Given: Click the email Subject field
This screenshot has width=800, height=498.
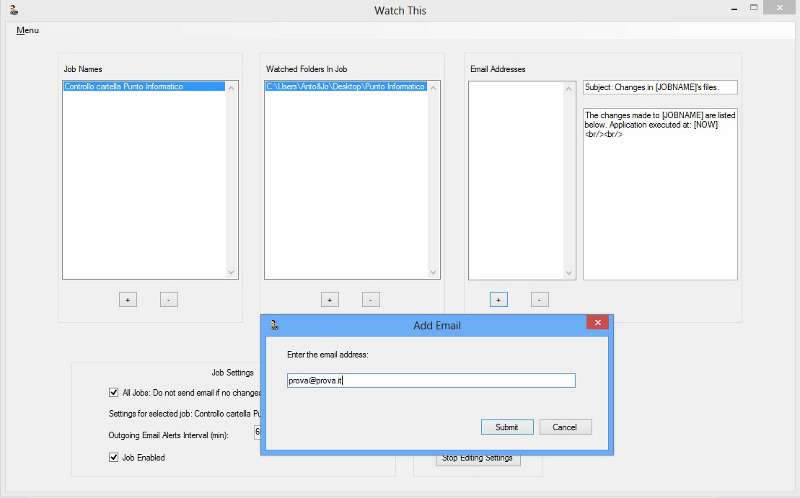Looking at the screenshot, I should coord(660,87).
